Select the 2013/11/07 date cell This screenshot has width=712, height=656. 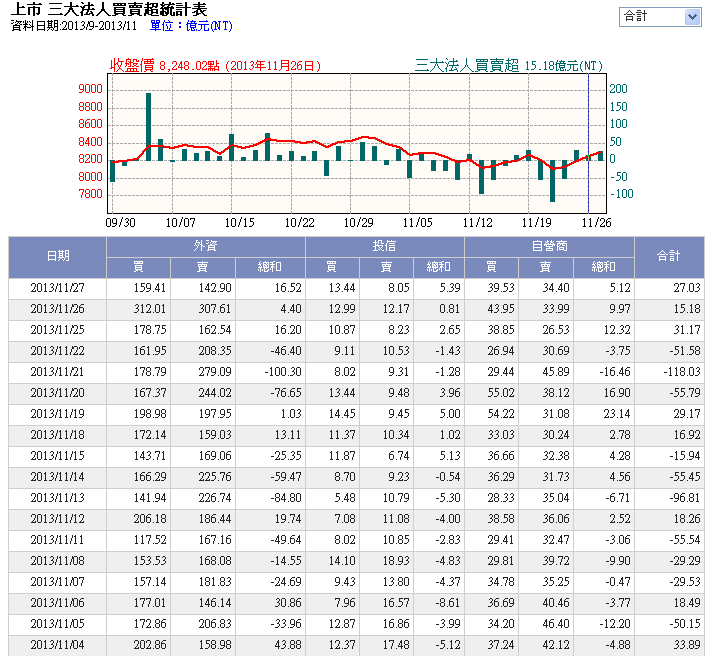pyautogui.click(x=58, y=582)
